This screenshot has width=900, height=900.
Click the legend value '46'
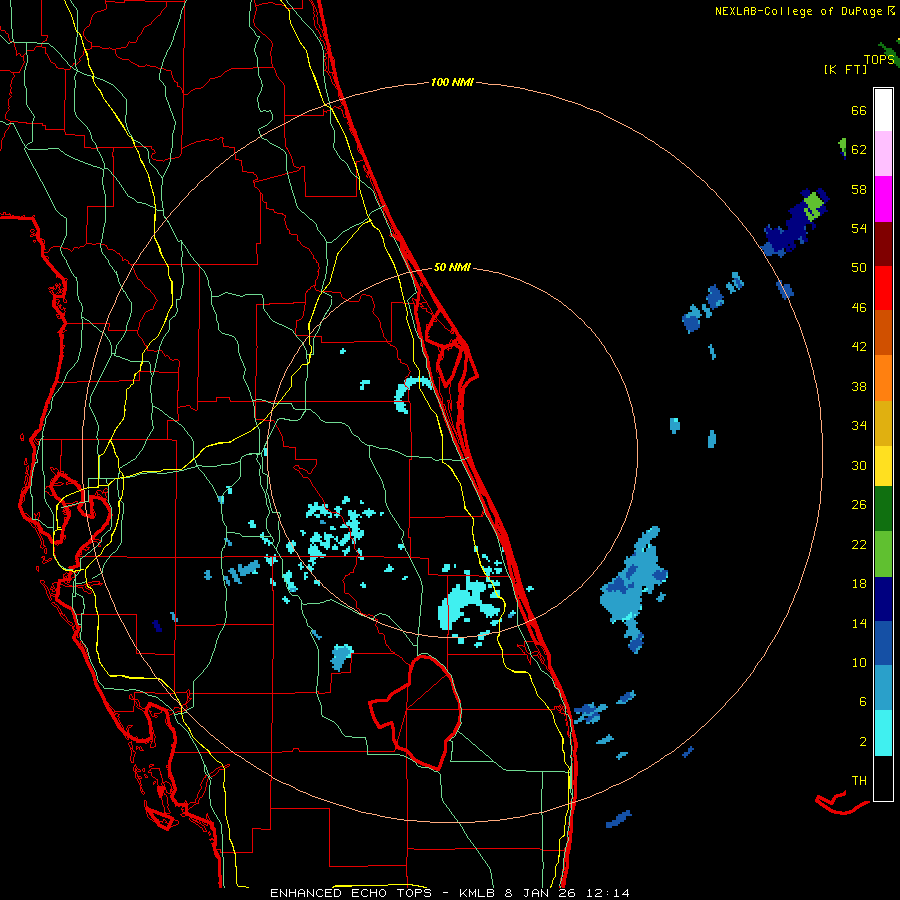(x=859, y=308)
